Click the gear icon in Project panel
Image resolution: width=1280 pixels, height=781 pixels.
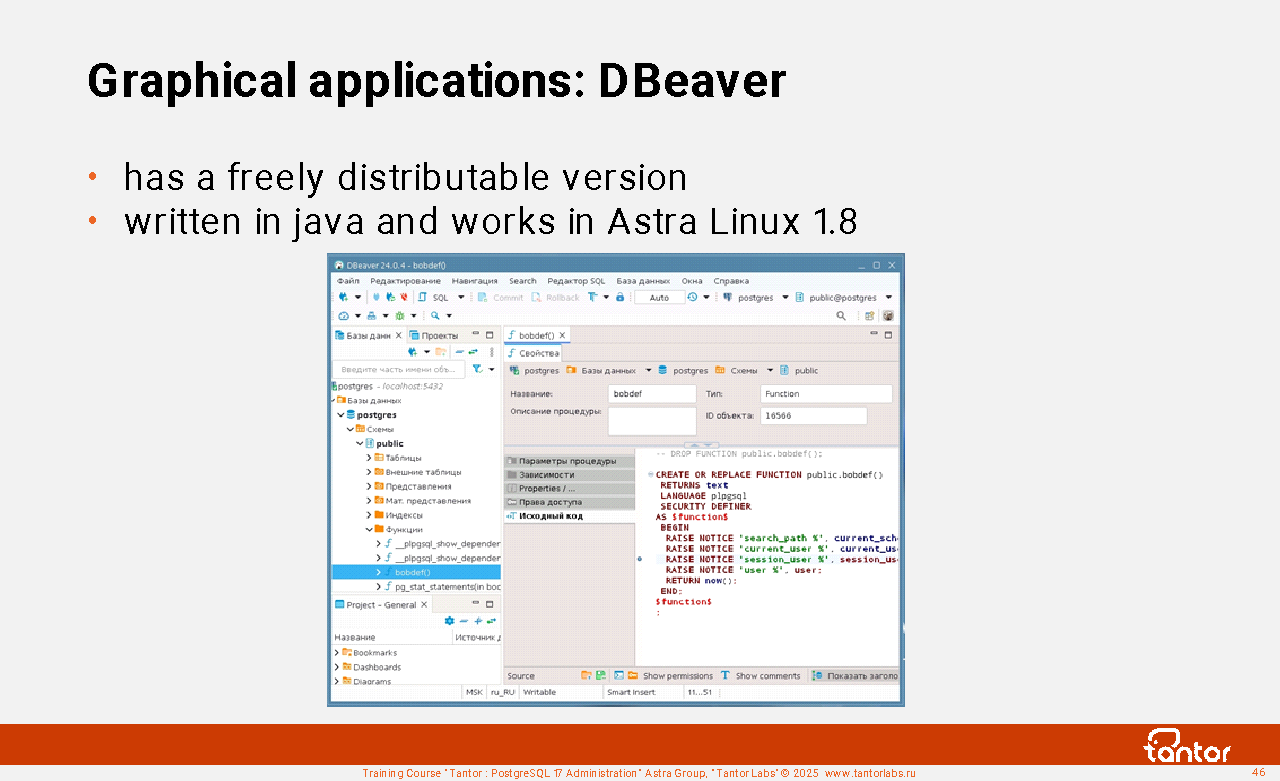pos(449,620)
